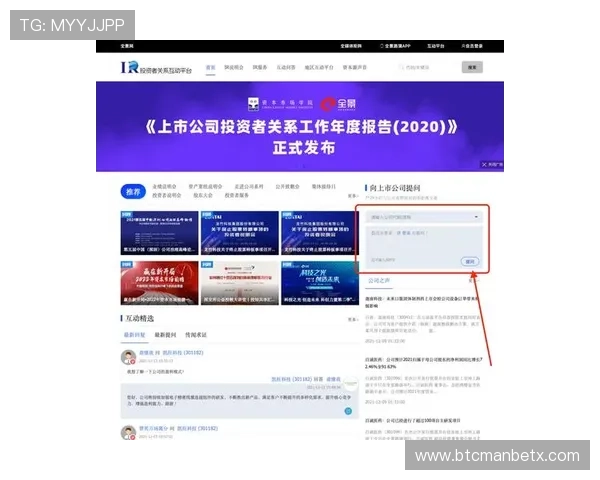Open the 路演服务 item beside 互动问答 in the navigation
The width and height of the screenshot is (600, 480).
click(259, 67)
